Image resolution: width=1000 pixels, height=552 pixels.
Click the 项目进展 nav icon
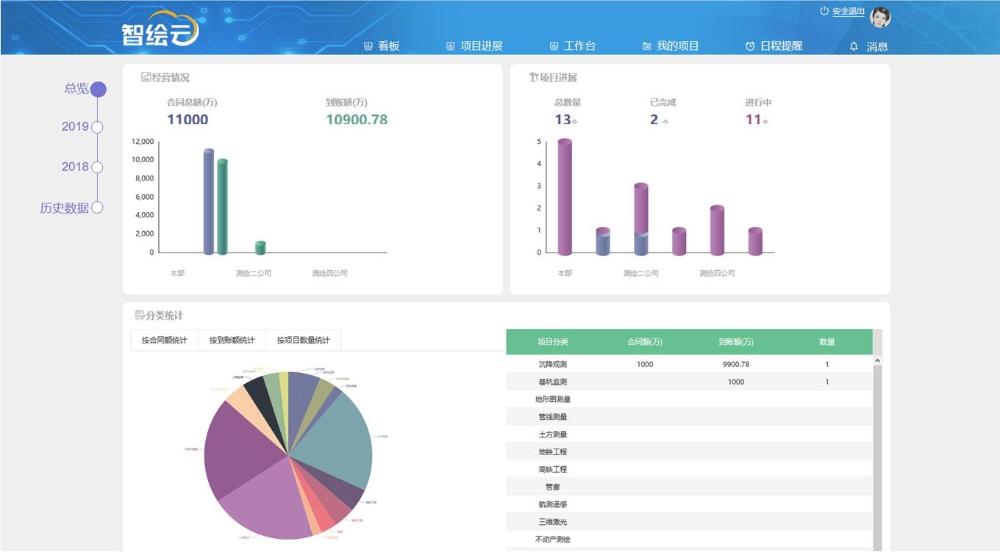pyautogui.click(x=450, y=46)
